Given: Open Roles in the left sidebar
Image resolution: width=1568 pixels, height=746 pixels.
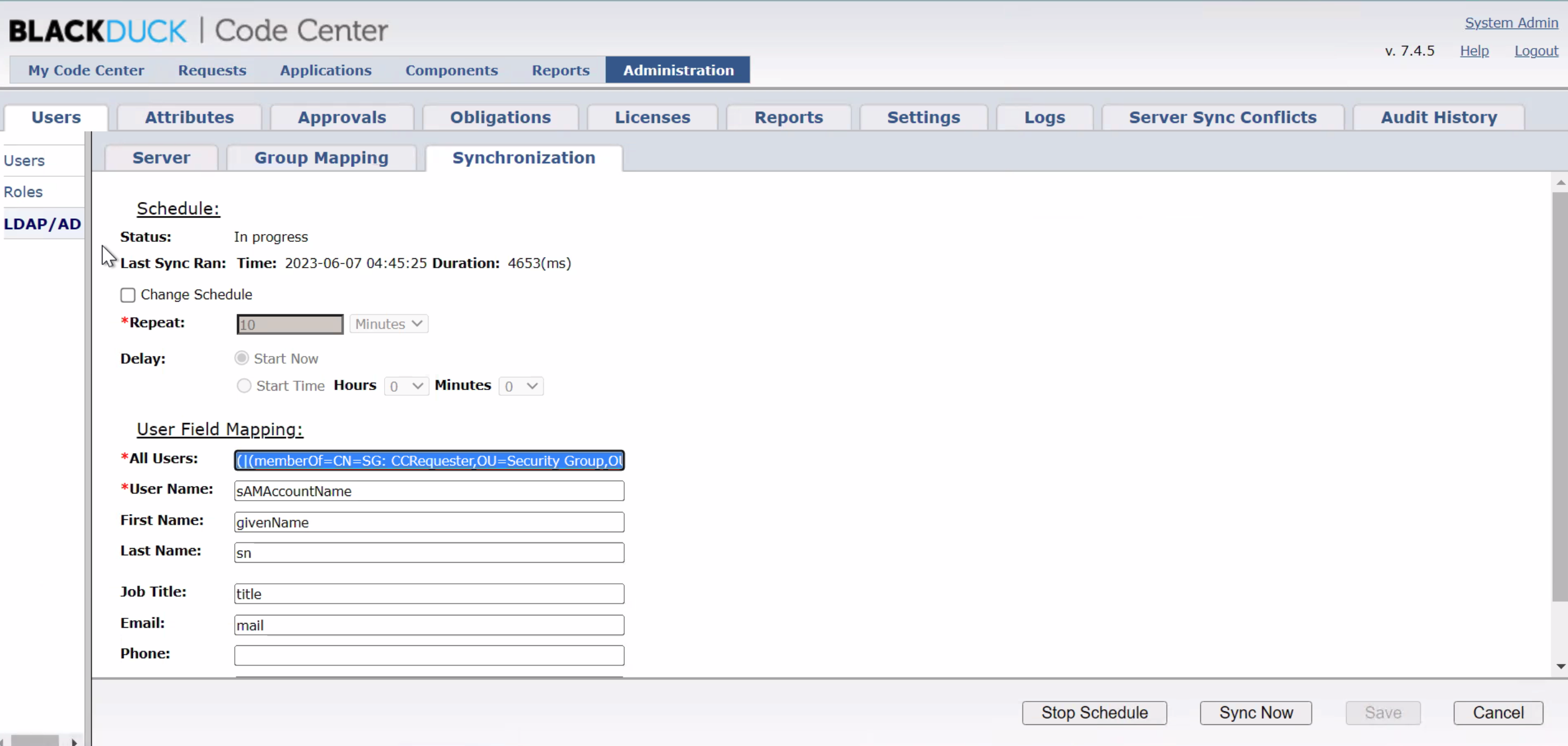Looking at the screenshot, I should (23, 192).
